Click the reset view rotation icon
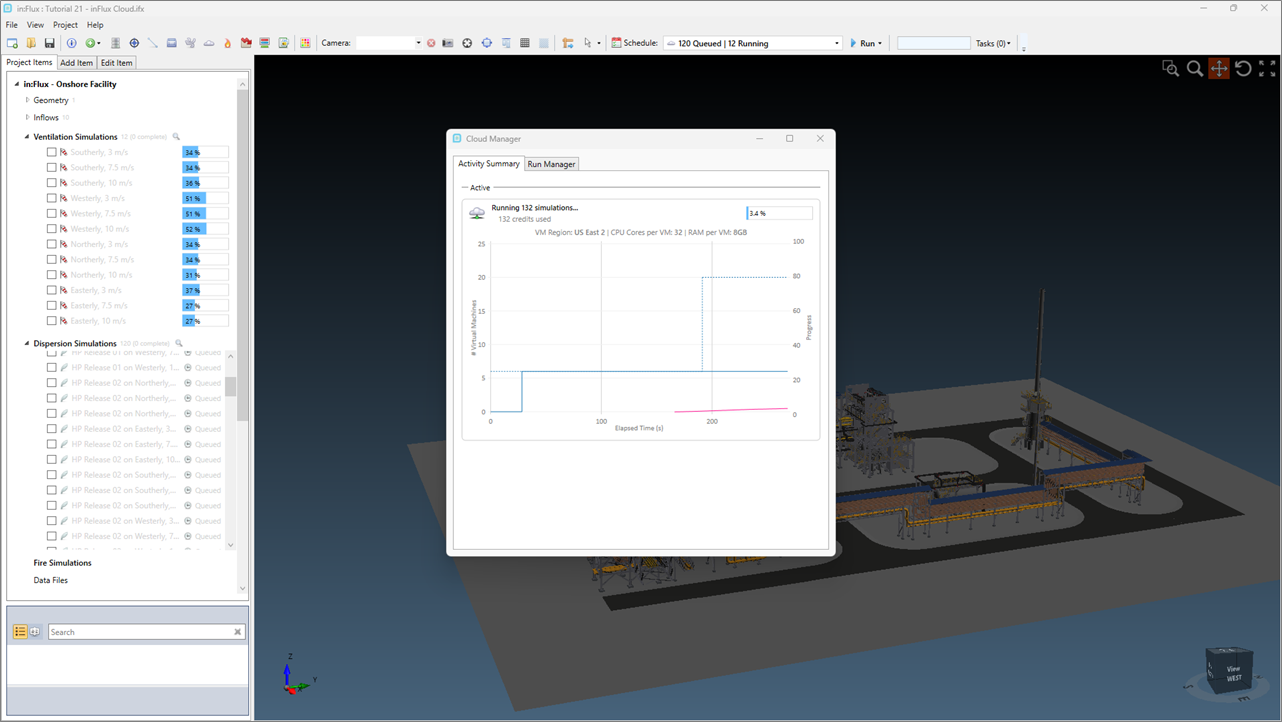The image size is (1282, 722). tap(1243, 68)
